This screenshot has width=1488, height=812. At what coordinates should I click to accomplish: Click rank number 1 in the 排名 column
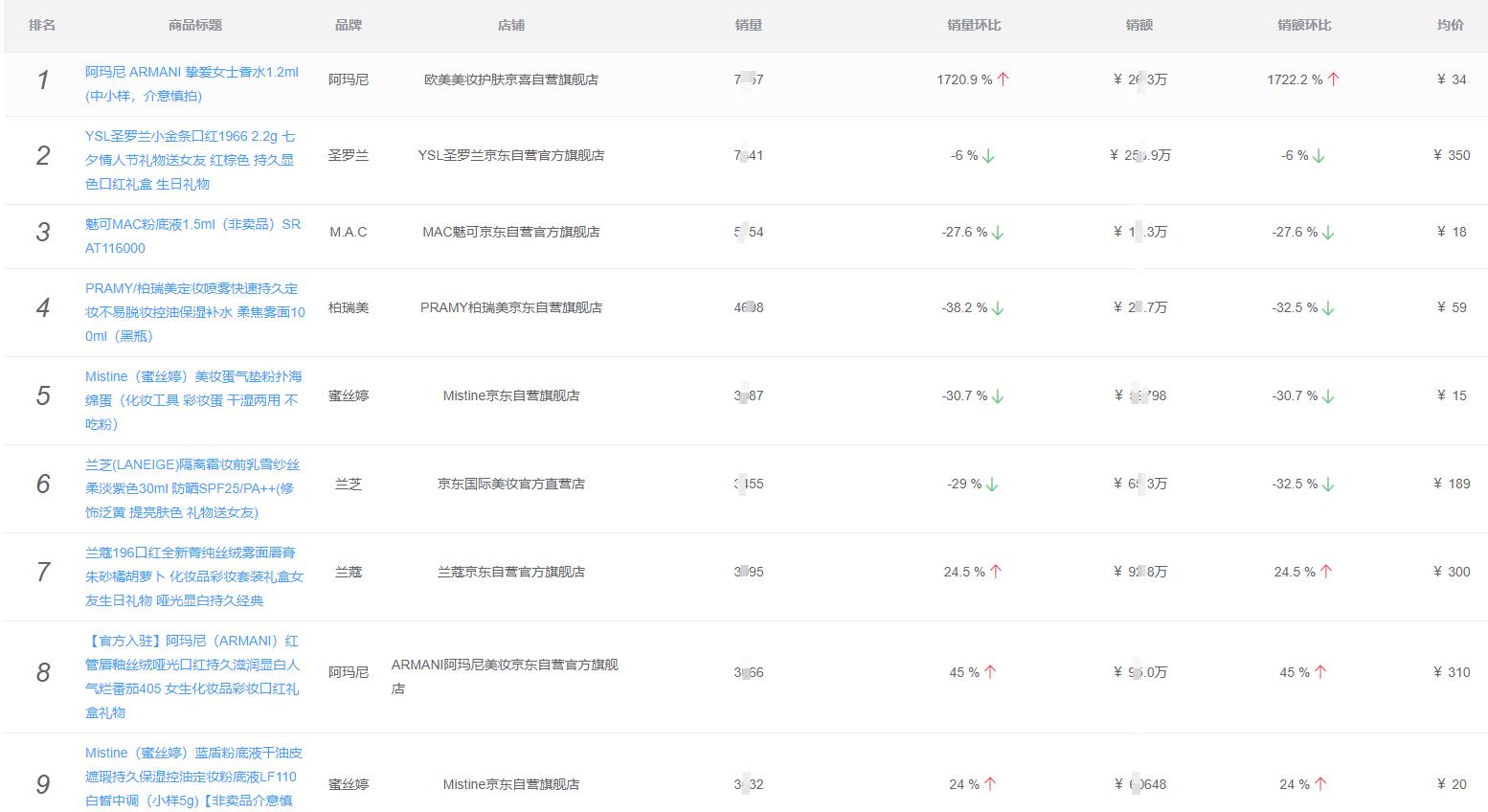[42, 79]
